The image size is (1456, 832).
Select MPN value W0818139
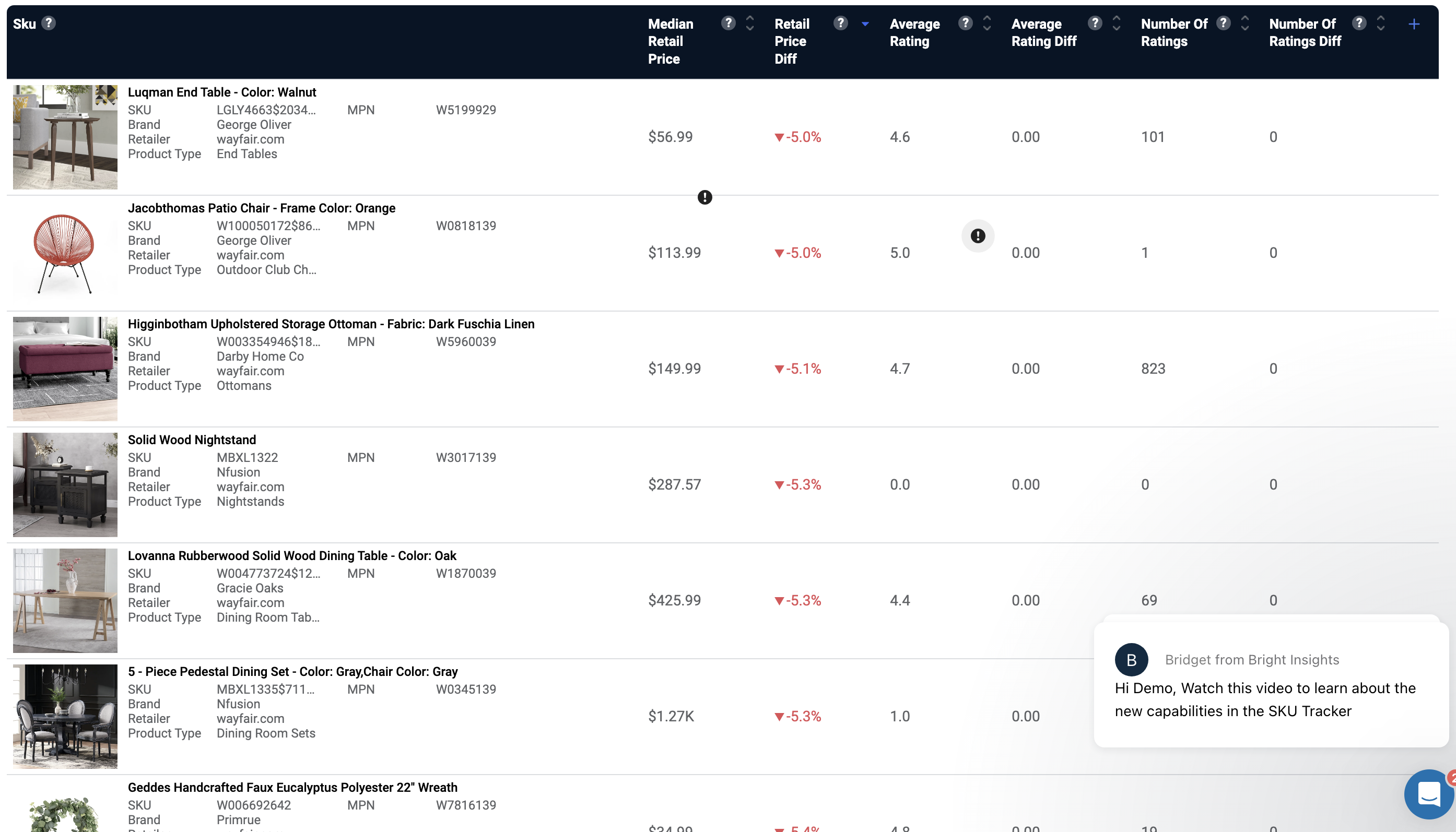pos(466,225)
